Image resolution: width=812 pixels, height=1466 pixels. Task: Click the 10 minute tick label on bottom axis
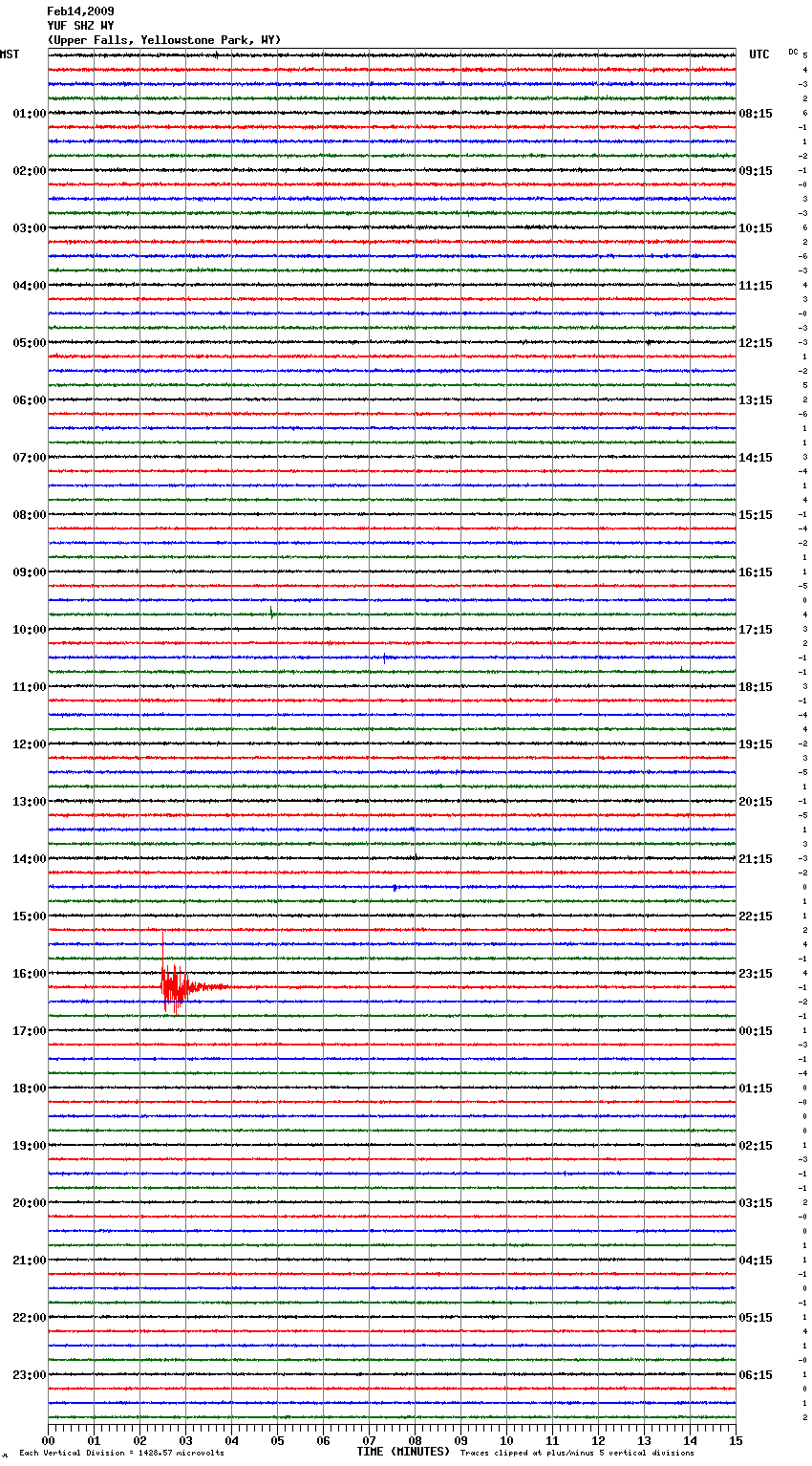click(x=506, y=1440)
